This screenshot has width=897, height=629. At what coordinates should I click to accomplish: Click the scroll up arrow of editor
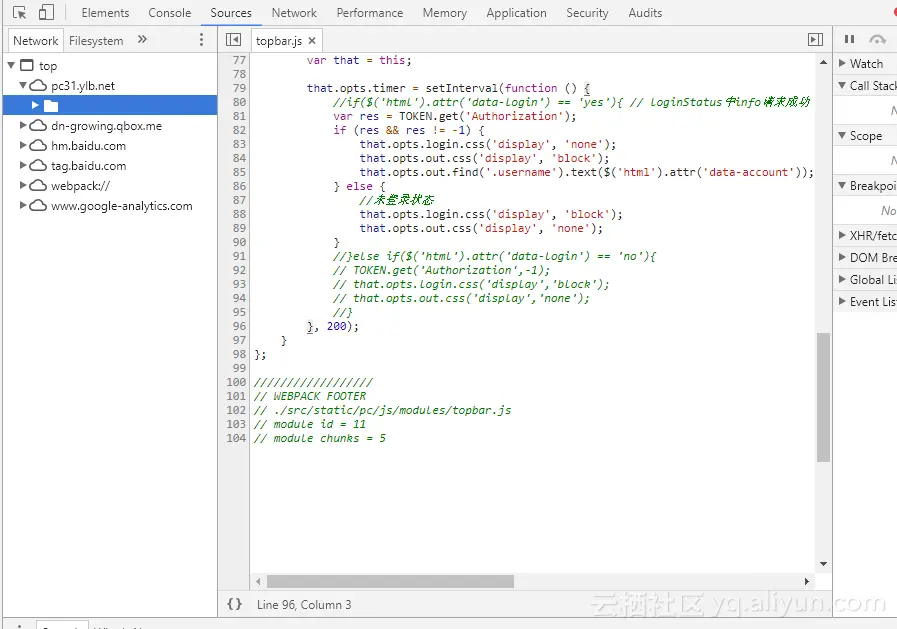coord(823,62)
